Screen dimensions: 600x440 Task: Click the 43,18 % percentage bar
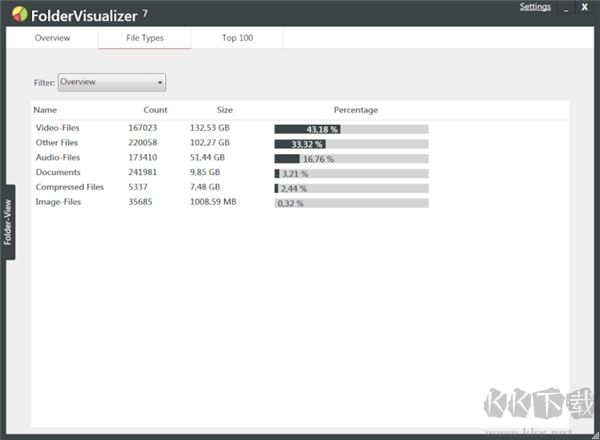click(351, 129)
